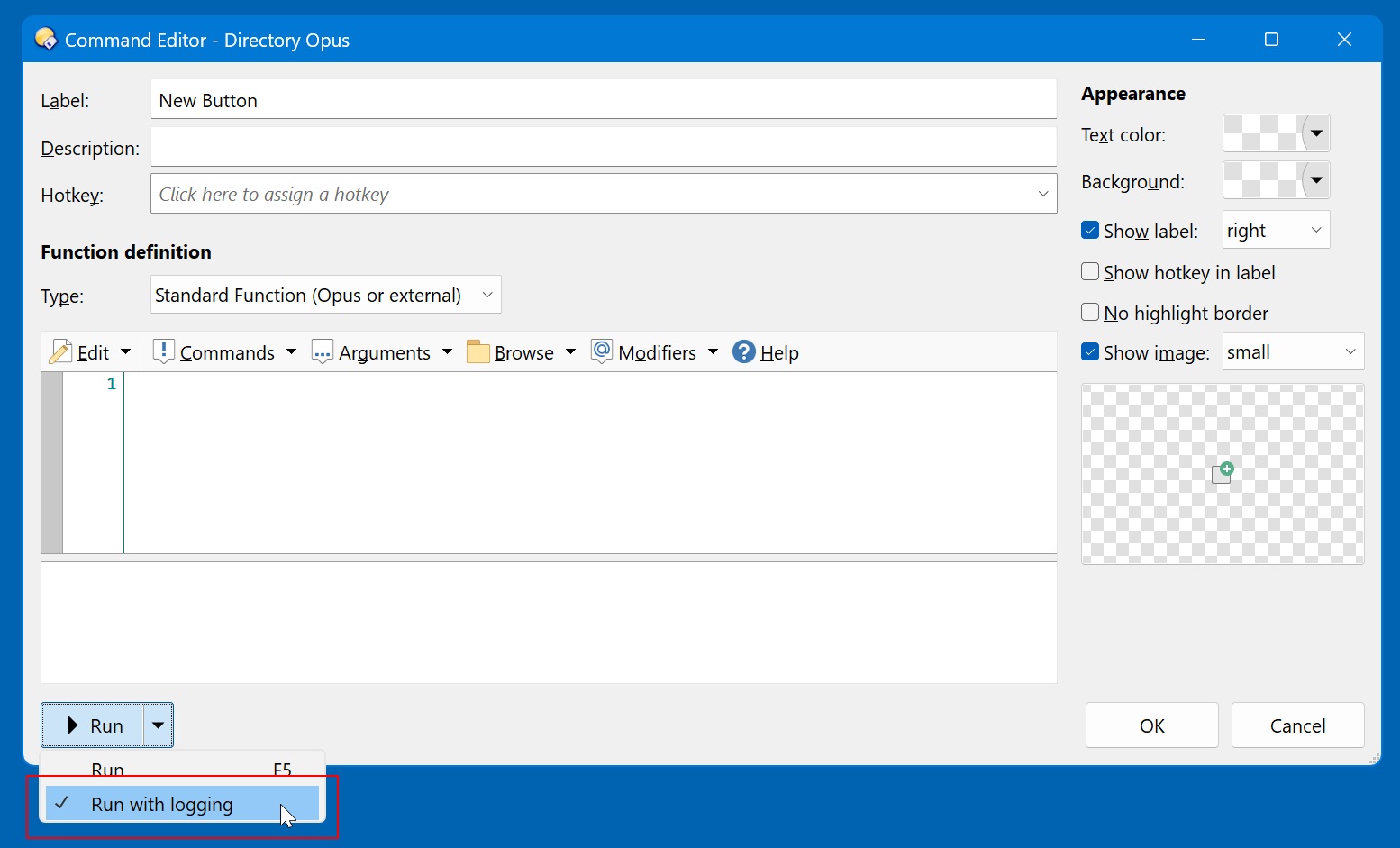Click the output log pane
Screen dimensions: 1400x848
(549, 622)
